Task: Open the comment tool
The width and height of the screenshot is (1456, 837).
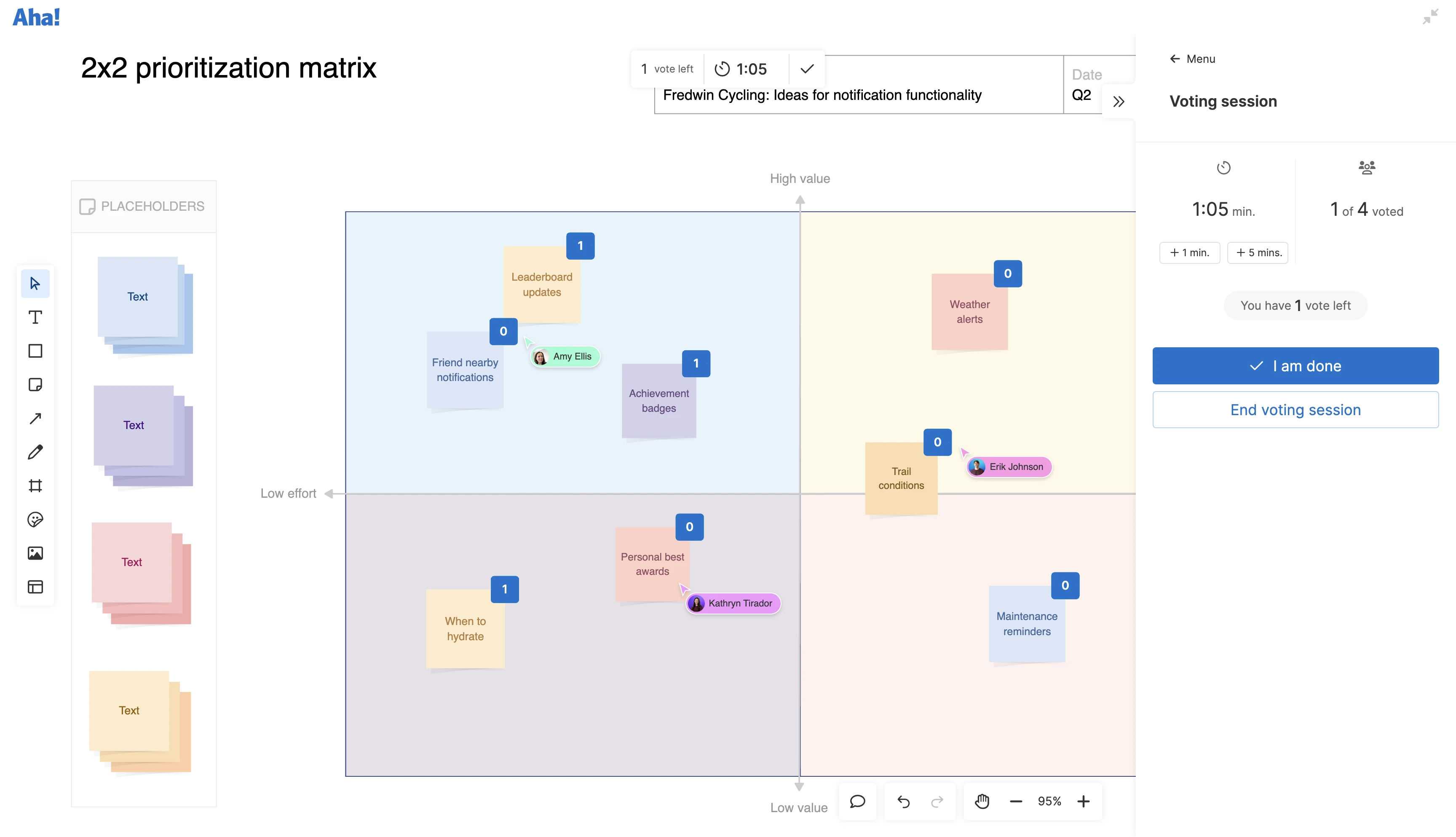Action: pyautogui.click(x=857, y=801)
